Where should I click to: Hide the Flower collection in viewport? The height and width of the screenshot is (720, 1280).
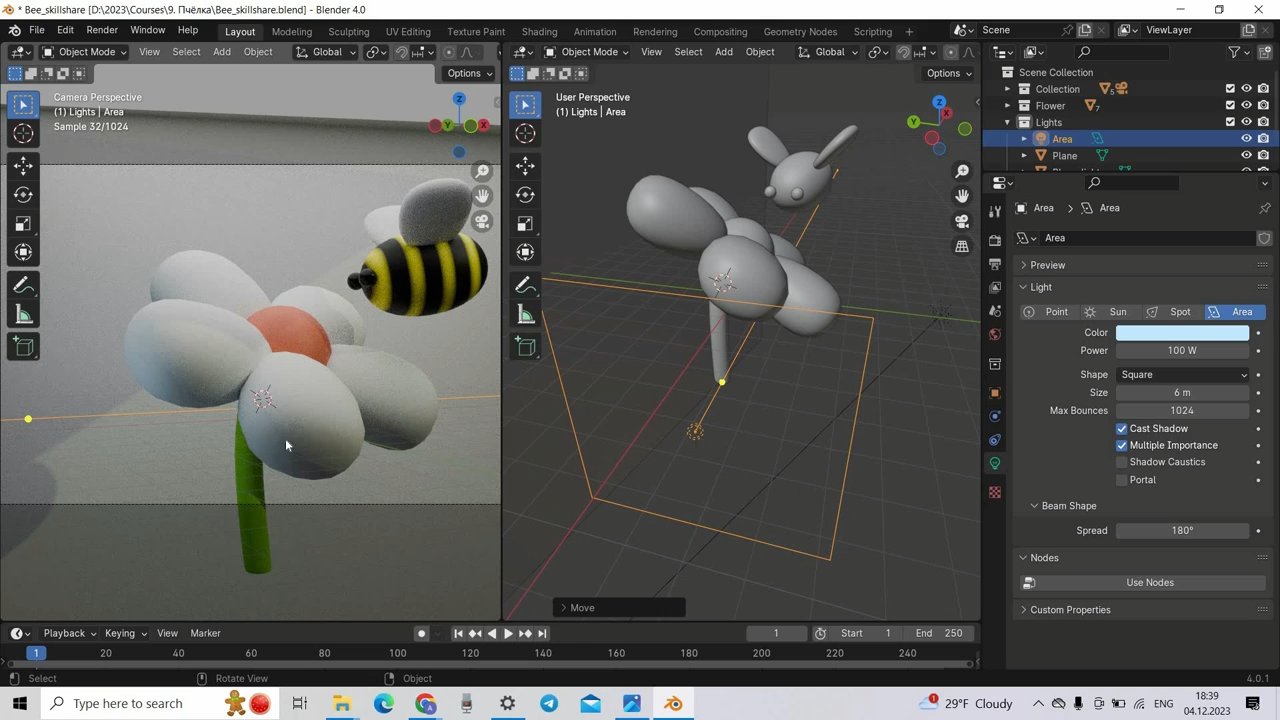pos(1246,105)
